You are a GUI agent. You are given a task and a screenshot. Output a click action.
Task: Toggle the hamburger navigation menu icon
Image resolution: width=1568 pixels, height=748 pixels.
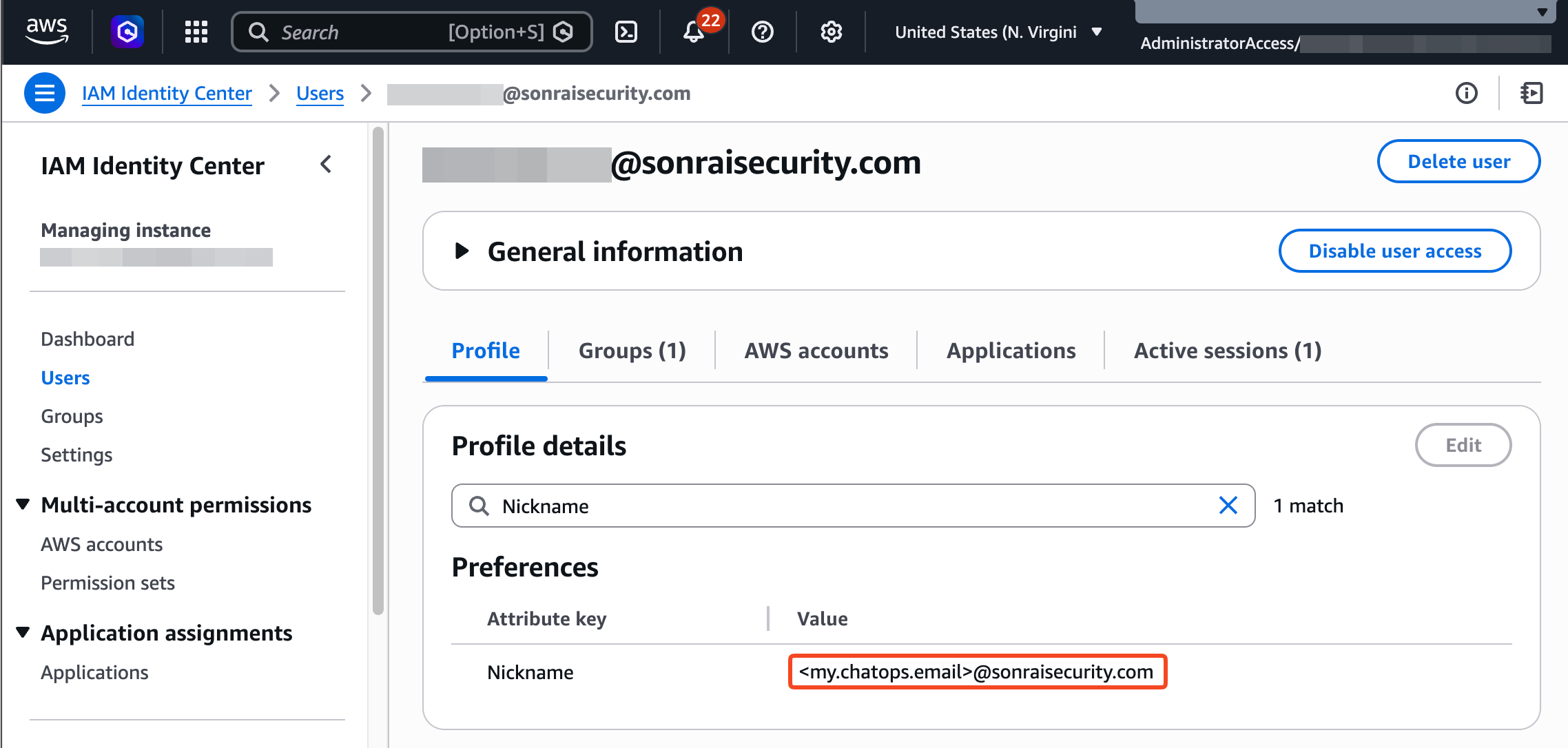[45, 93]
